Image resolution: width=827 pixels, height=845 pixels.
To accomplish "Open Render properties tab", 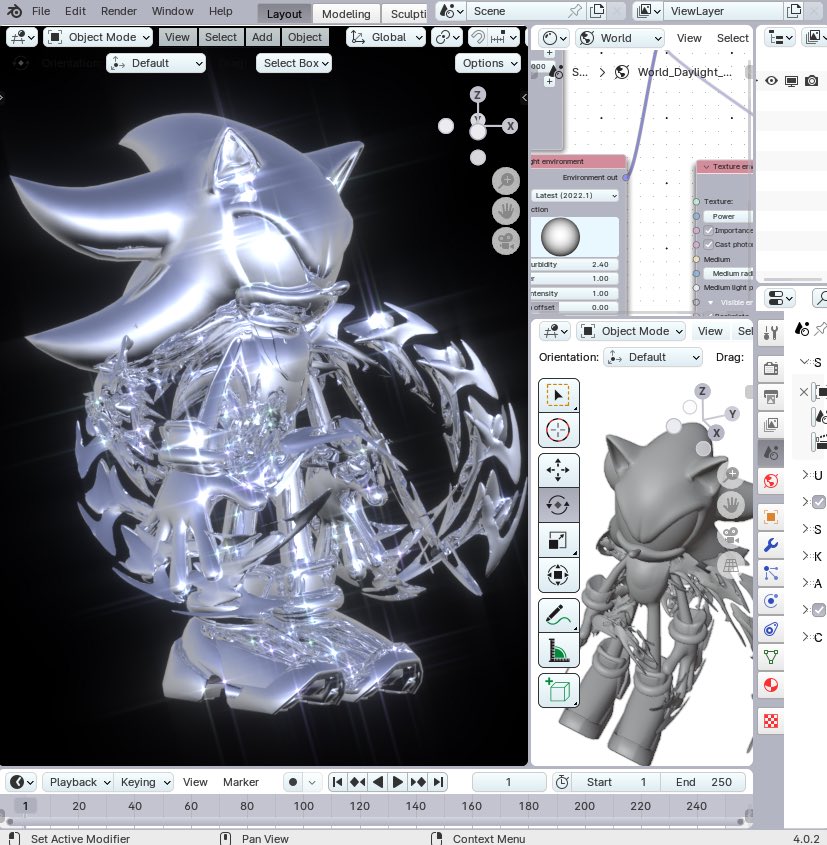I will pos(771,369).
